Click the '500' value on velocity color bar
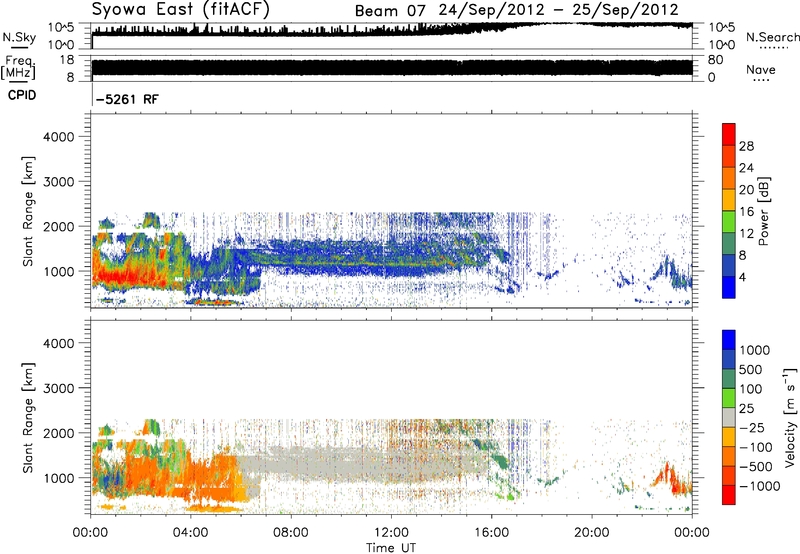The width and height of the screenshot is (800, 554). [x=751, y=370]
